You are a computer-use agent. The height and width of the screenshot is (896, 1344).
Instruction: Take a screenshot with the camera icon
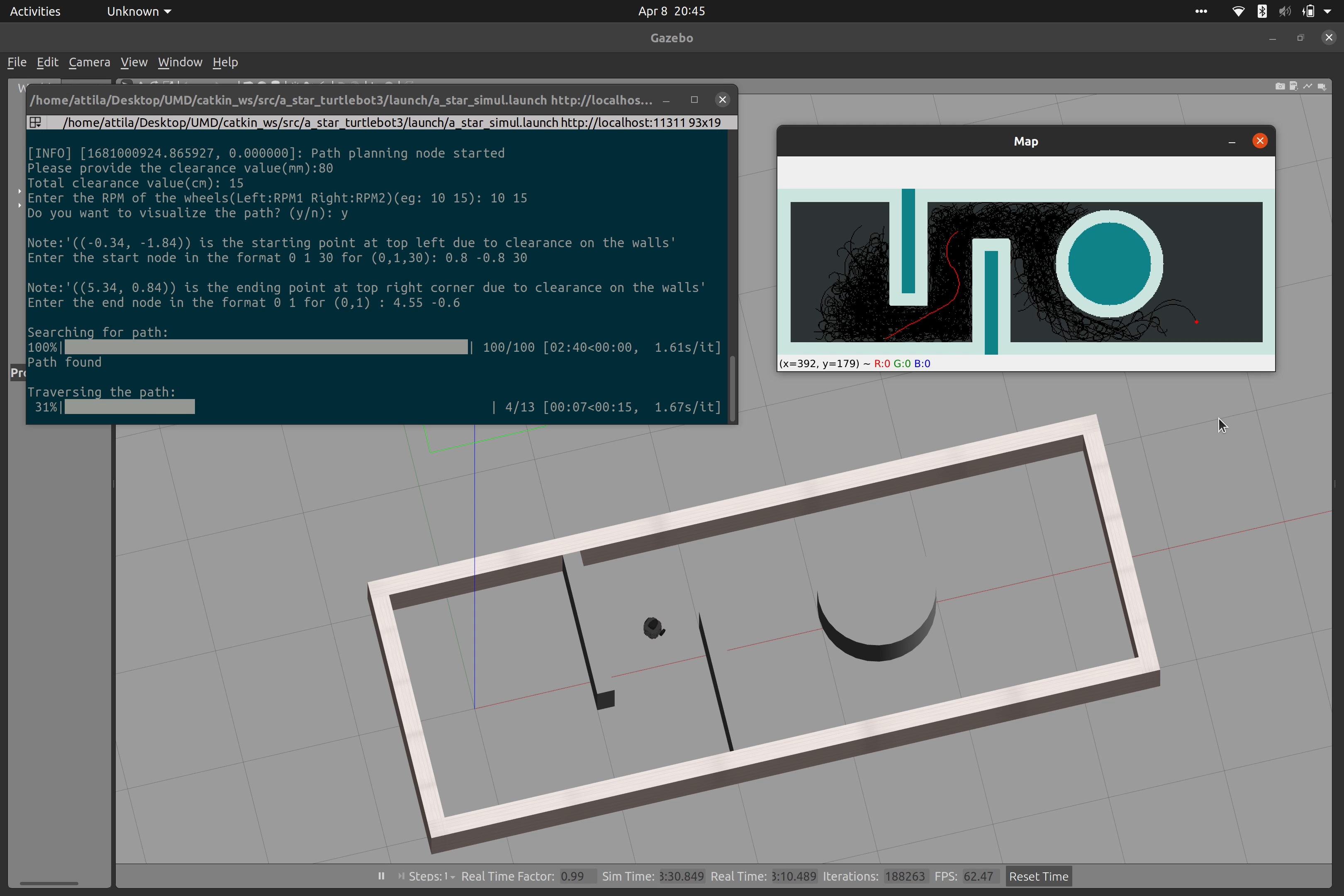[1280, 86]
